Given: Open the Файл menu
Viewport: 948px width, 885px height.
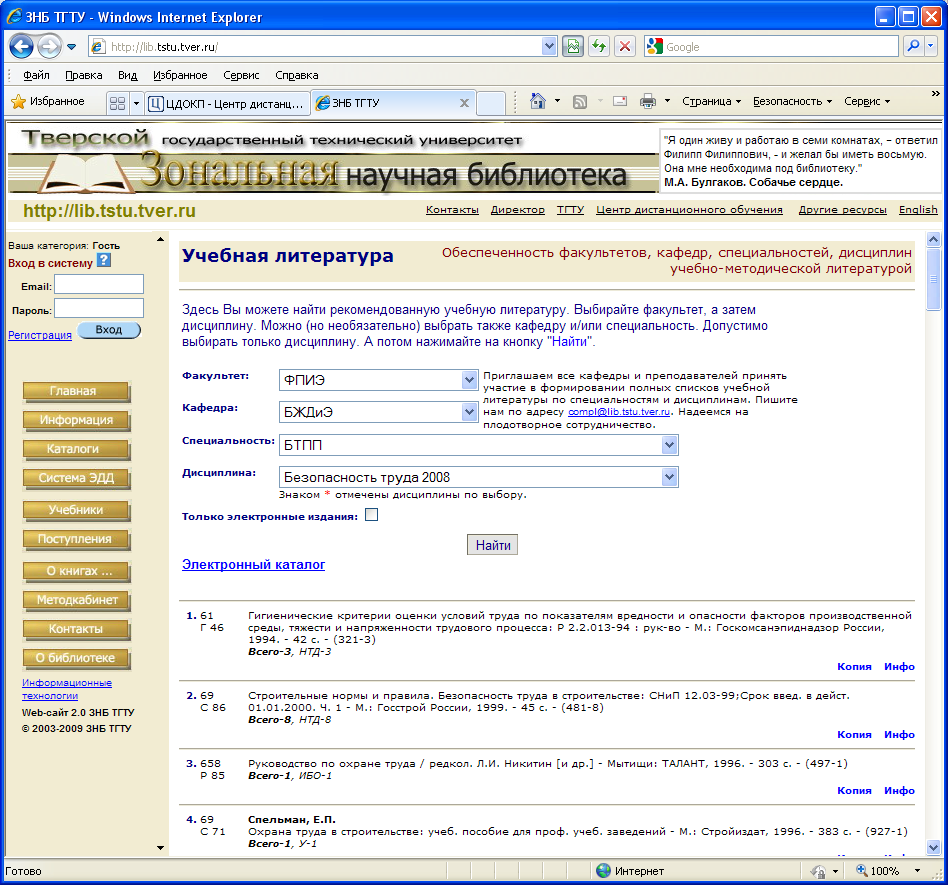Looking at the screenshot, I should click(36, 75).
